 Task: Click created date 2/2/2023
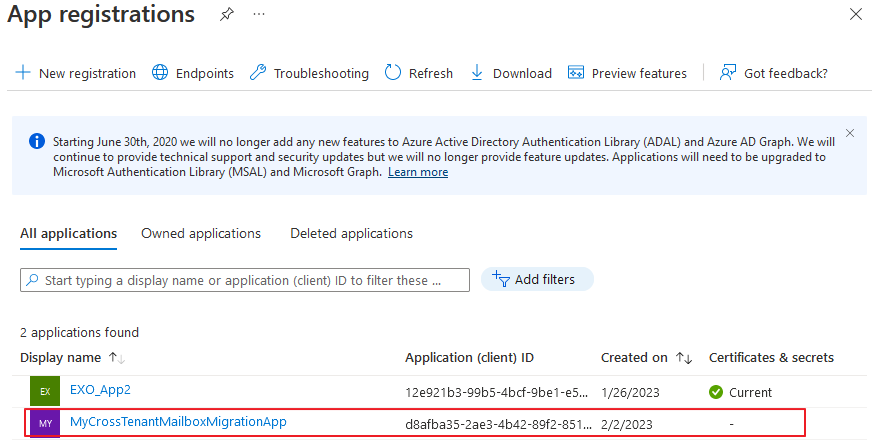(627, 424)
